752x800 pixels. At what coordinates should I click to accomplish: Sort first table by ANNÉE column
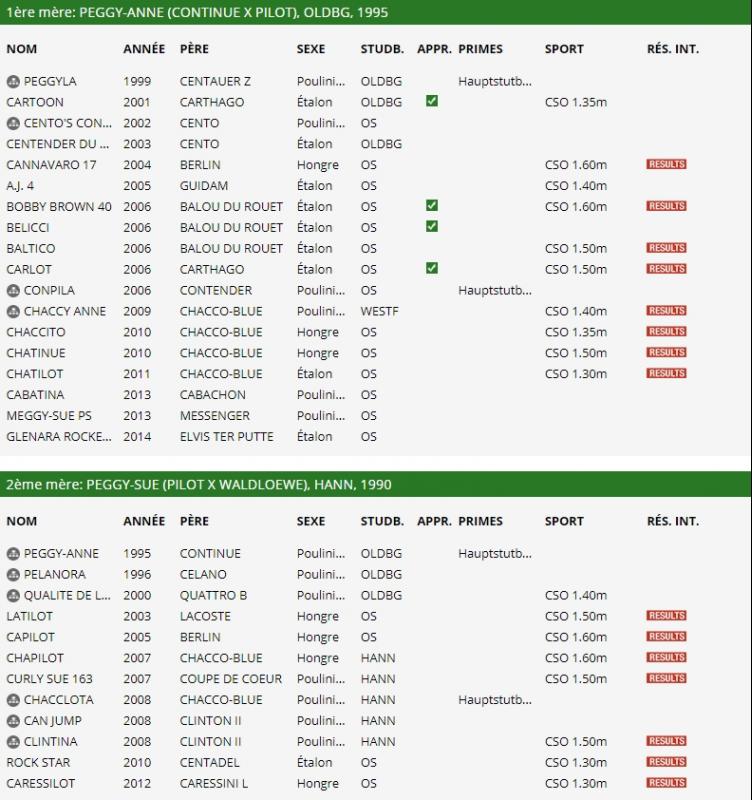pos(144,49)
